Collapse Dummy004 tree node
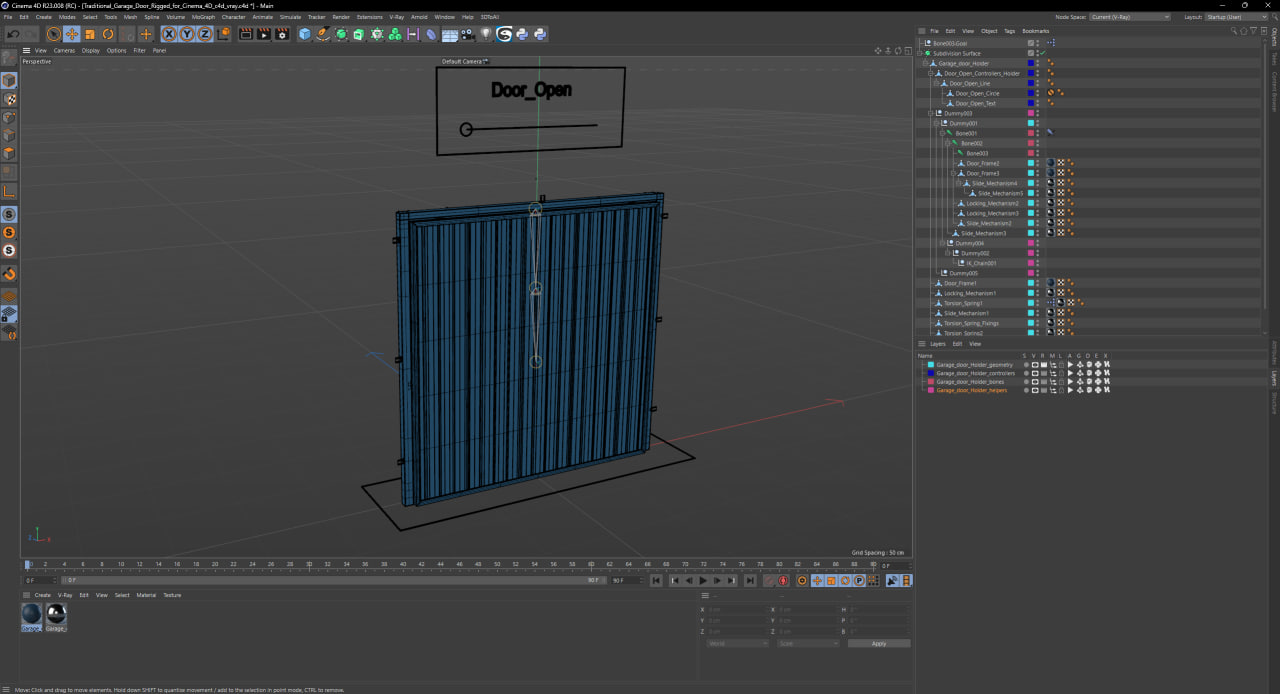 942,243
